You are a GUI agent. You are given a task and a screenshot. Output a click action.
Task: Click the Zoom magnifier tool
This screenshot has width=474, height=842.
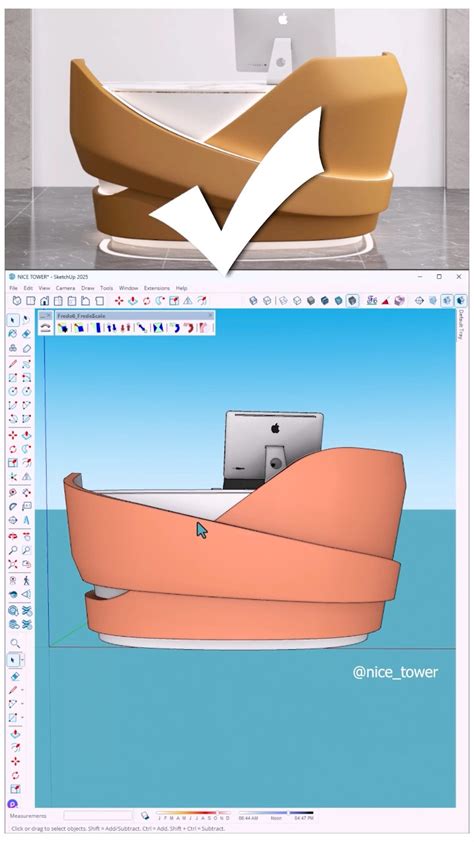coord(13,550)
